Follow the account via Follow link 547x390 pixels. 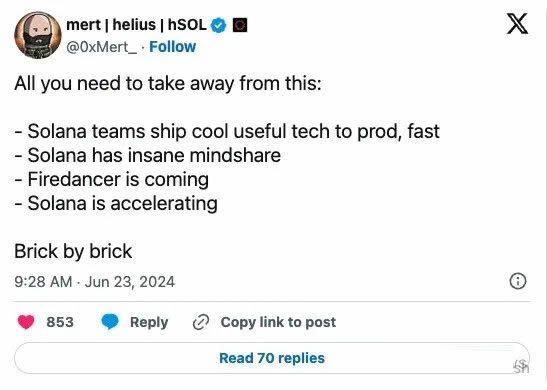point(172,47)
